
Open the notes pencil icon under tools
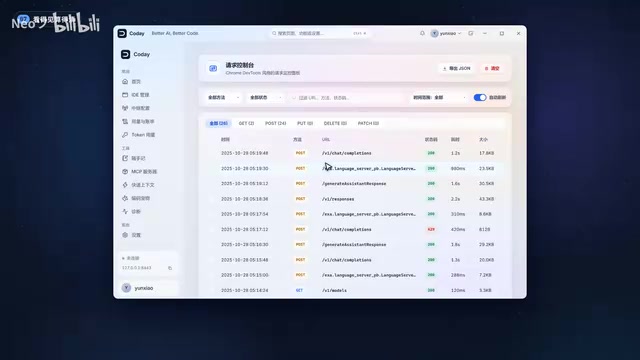pyautogui.click(x=125, y=158)
